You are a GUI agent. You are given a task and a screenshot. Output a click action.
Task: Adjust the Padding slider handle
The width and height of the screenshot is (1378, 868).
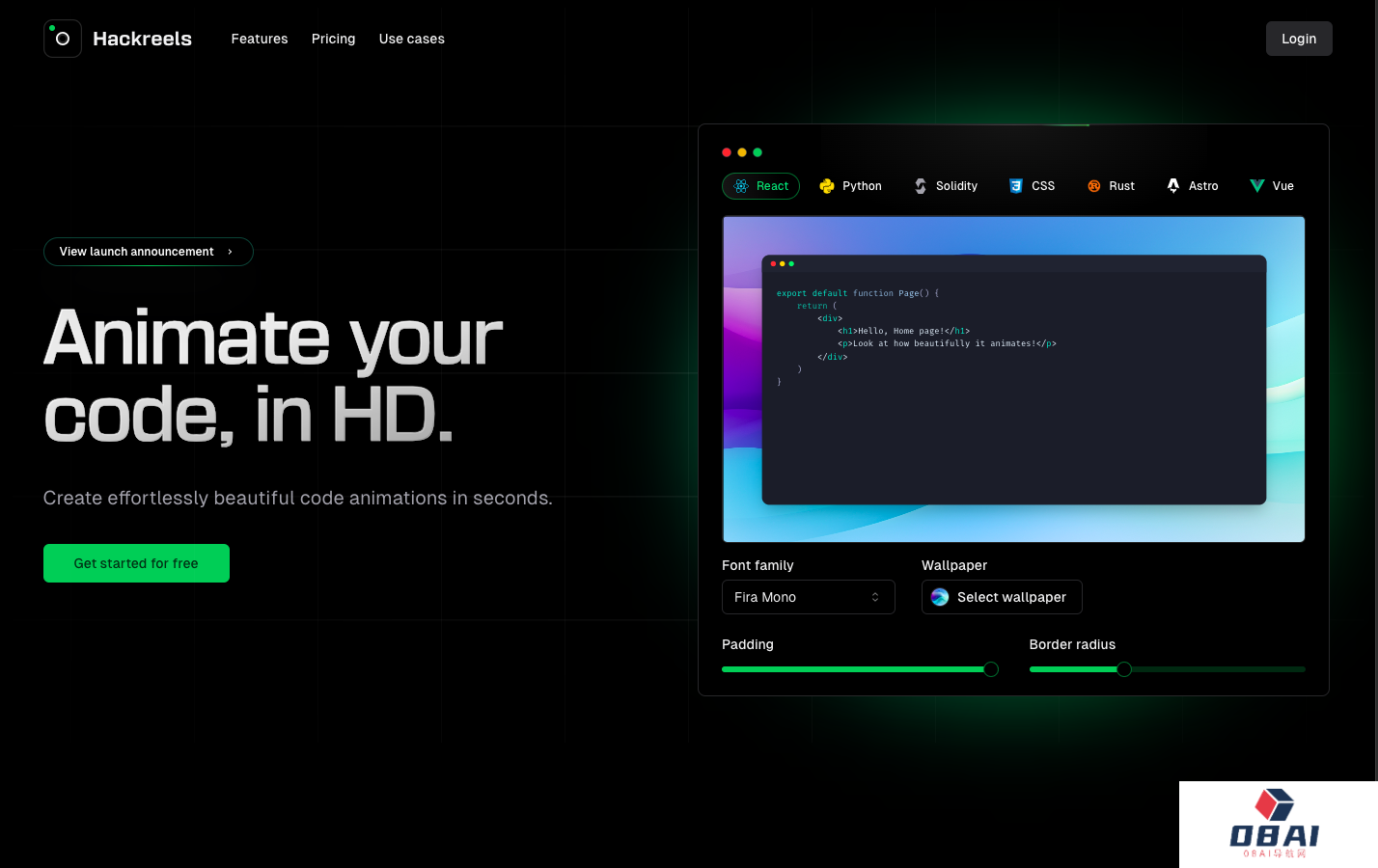pyautogui.click(x=991, y=669)
